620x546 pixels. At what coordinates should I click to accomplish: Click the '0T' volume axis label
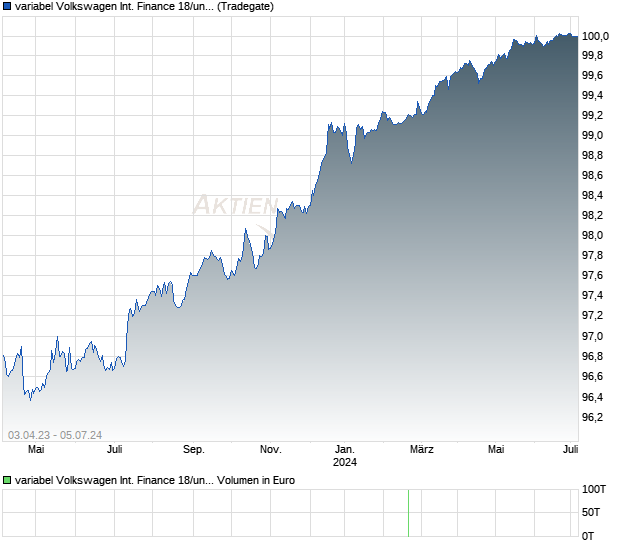[x=588, y=537]
